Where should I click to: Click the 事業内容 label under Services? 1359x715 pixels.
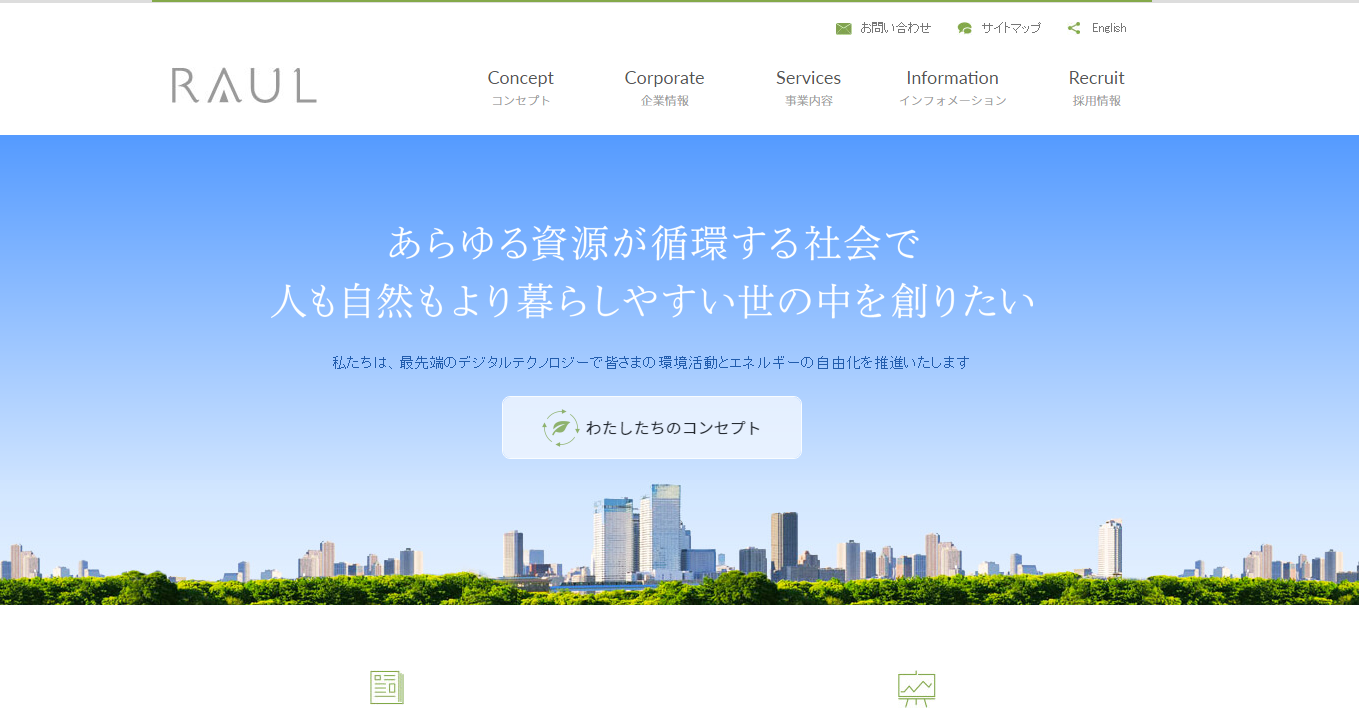[x=809, y=101]
